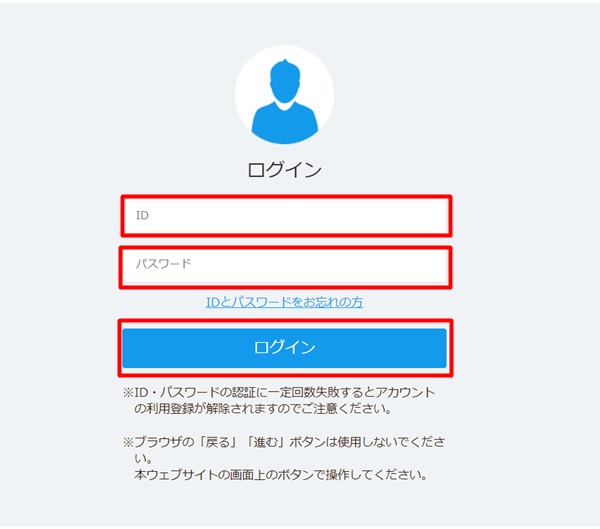The image size is (600, 529).
Task: Click the blue ログイン button
Action: tap(284, 348)
